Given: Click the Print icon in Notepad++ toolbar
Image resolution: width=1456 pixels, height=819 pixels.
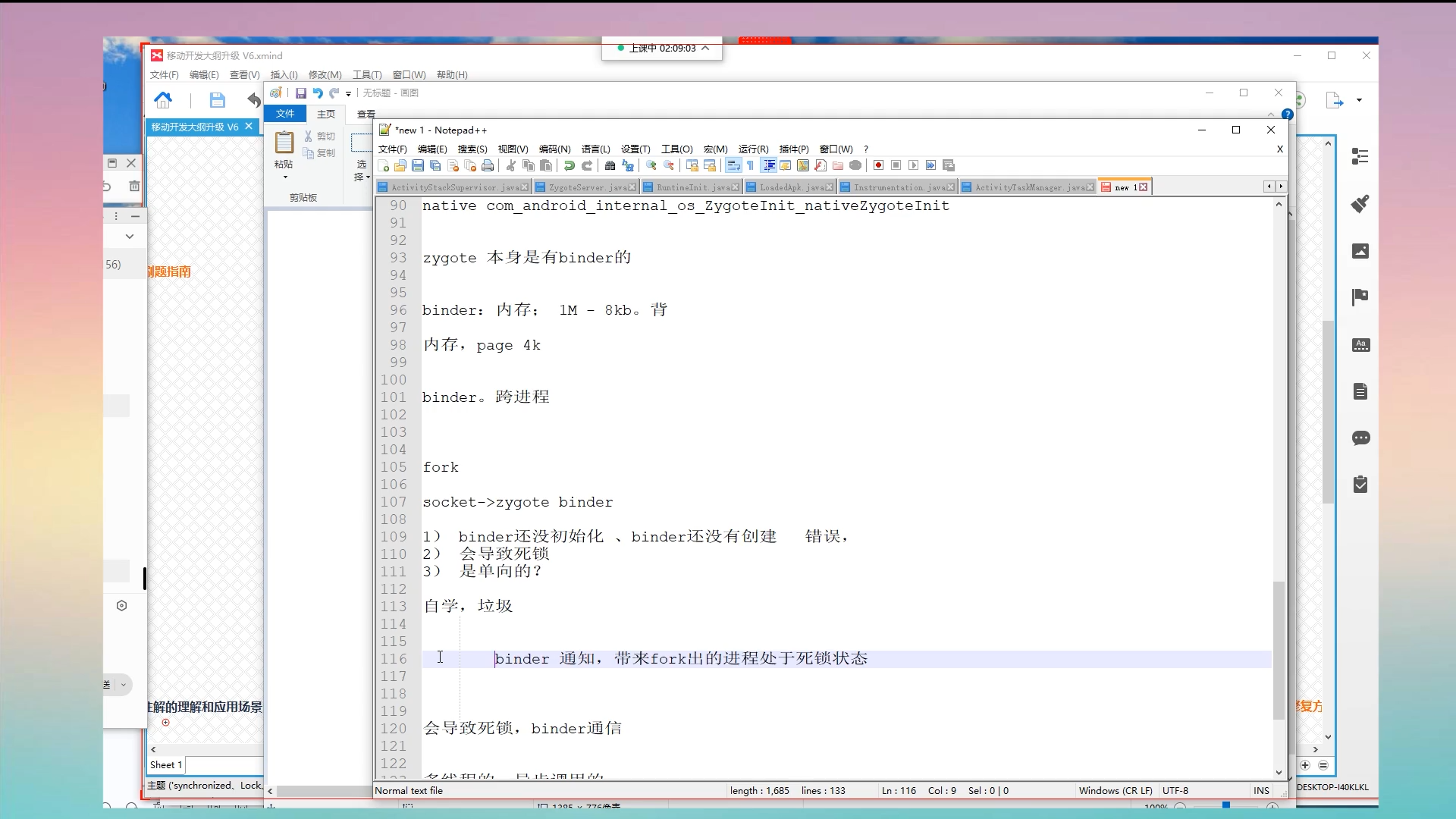Looking at the screenshot, I should pyautogui.click(x=488, y=165).
